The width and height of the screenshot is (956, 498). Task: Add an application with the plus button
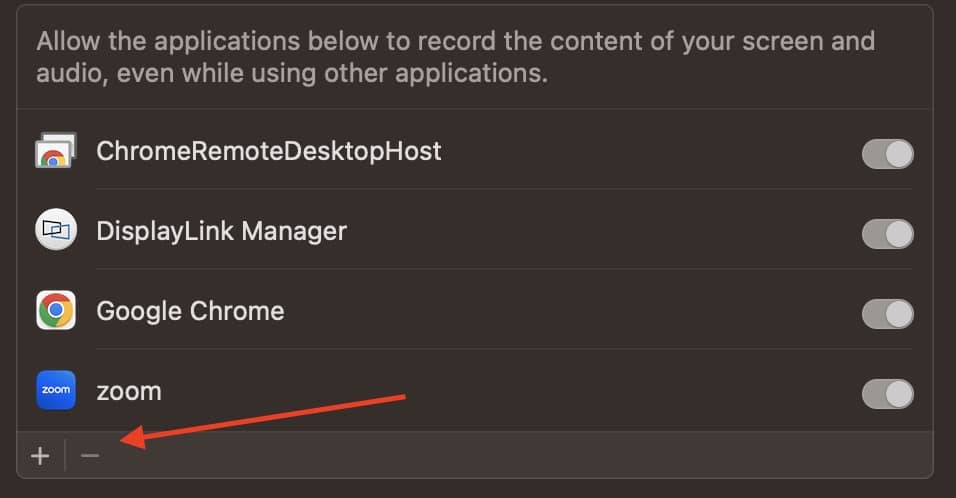[40, 456]
